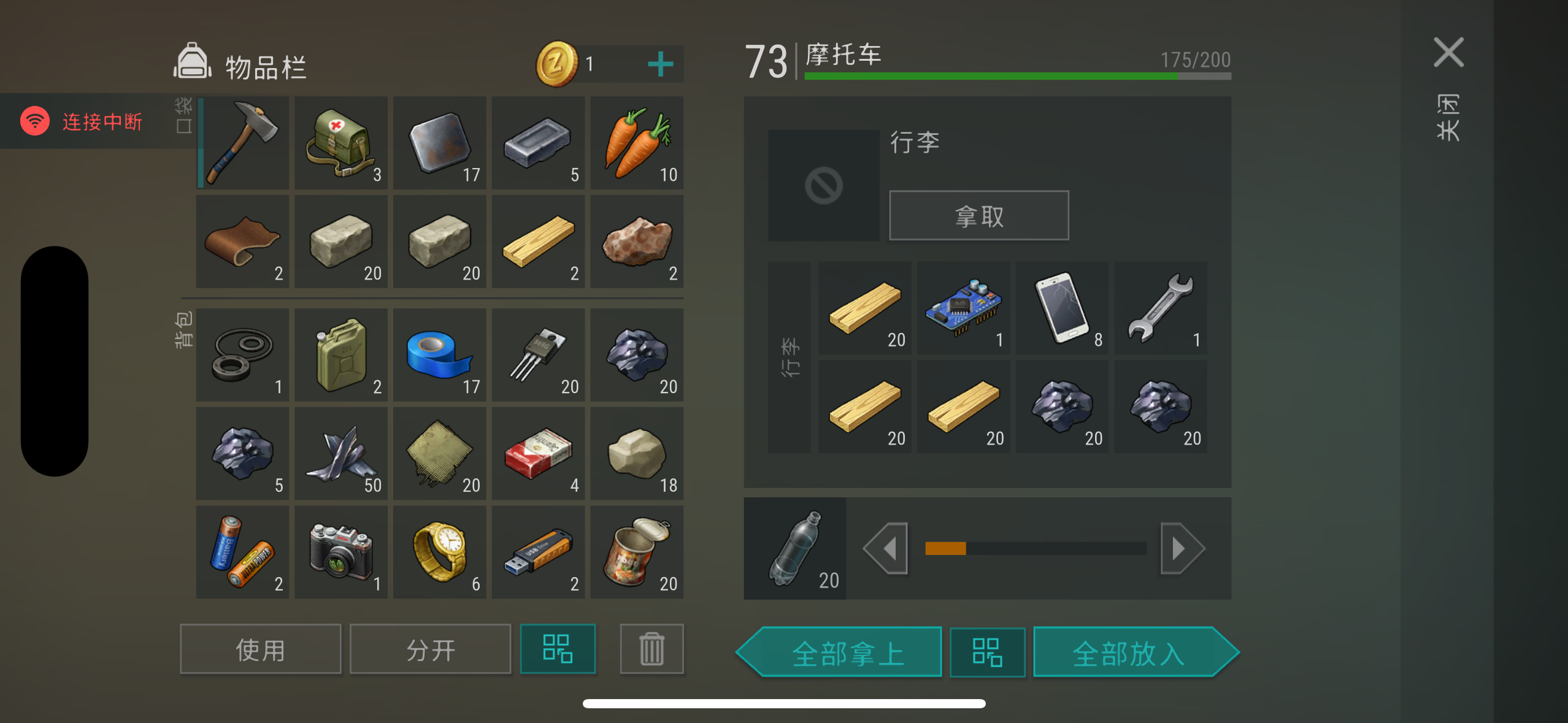This screenshot has height=723, width=1568.
Task: Choose the camera item in backpack
Action: point(341,552)
